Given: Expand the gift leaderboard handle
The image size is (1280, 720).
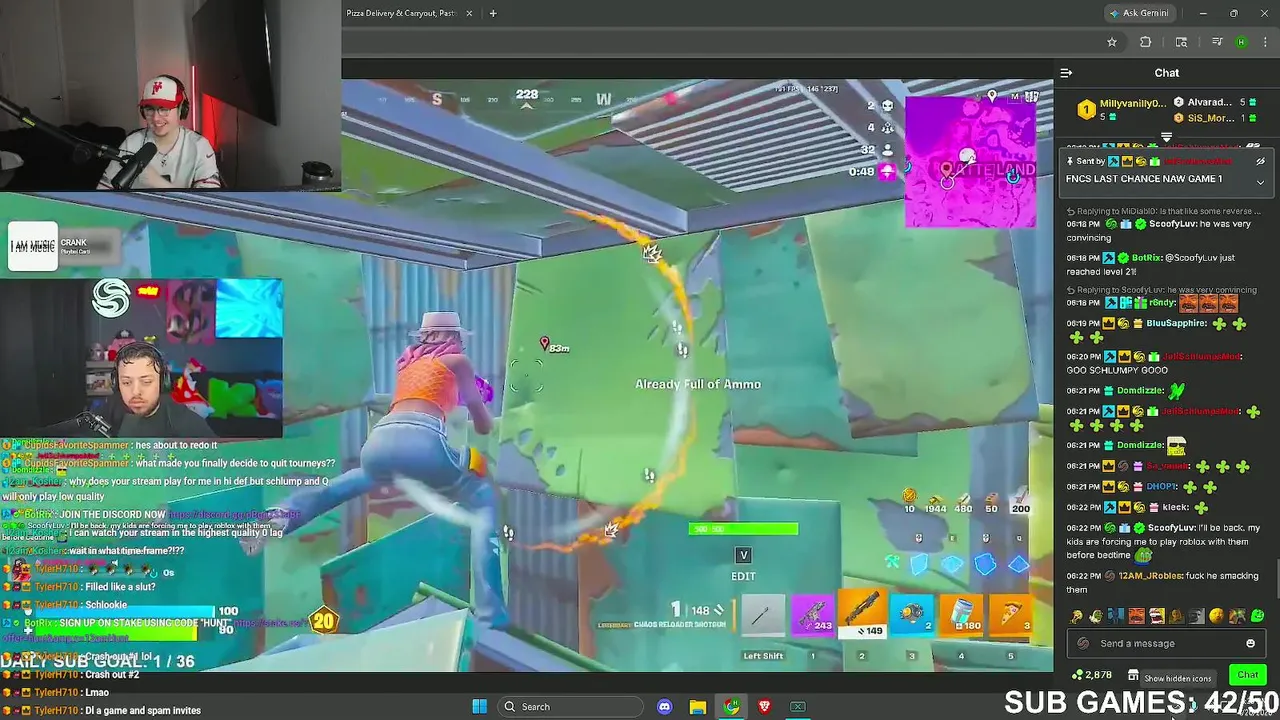Looking at the screenshot, I should click(1166, 137).
